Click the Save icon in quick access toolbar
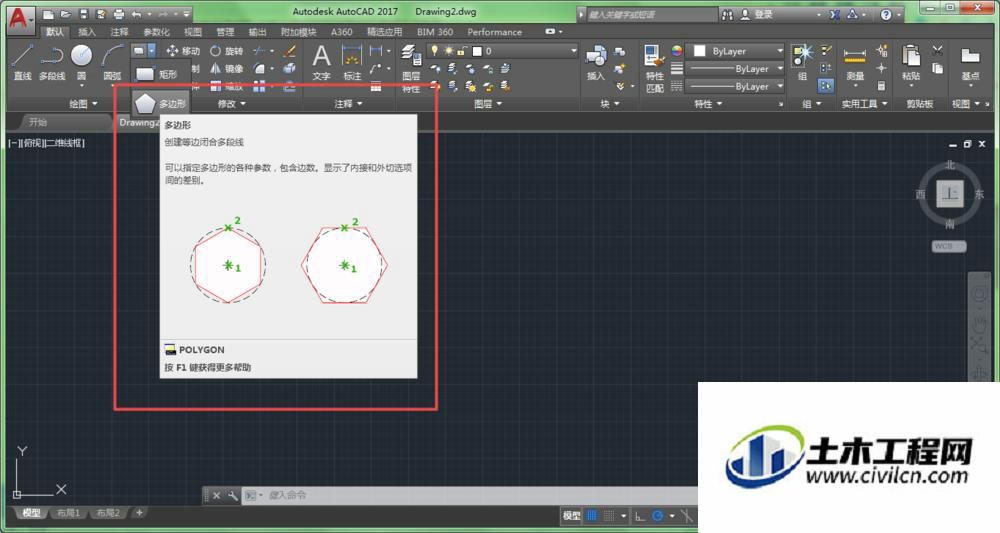This screenshot has height=533, width=1000. click(84, 13)
